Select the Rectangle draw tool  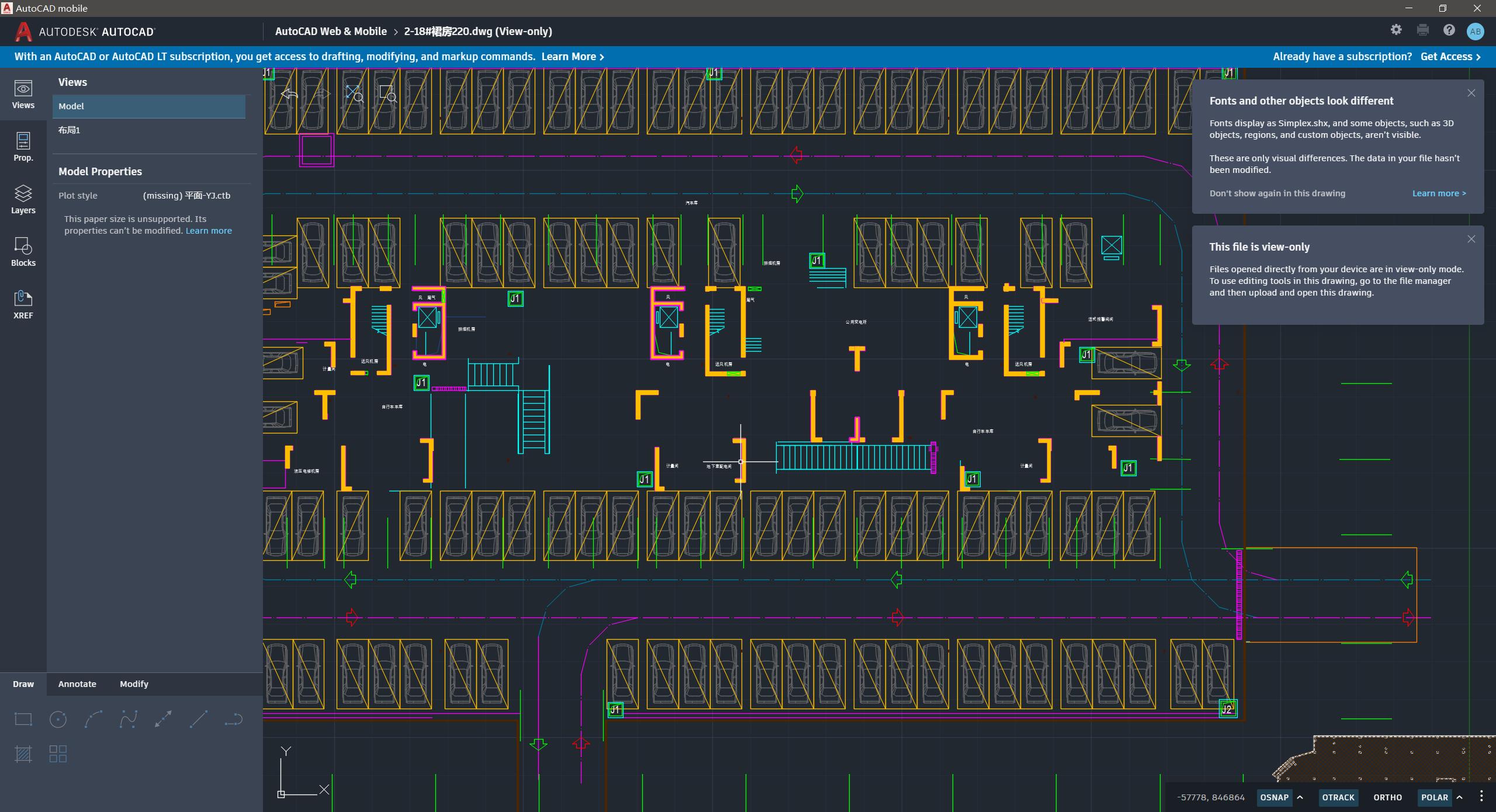pyautogui.click(x=23, y=719)
